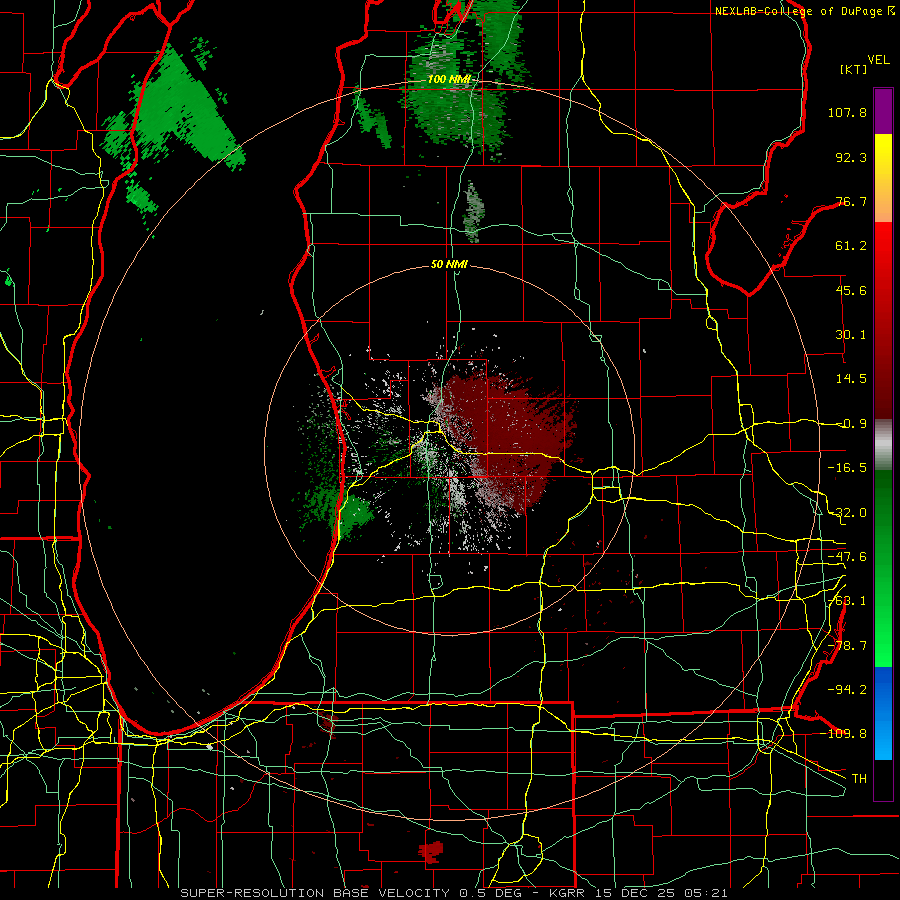This screenshot has width=900, height=900.
Task: Click the -94.2 value on velocity scale
Action: pos(847,690)
